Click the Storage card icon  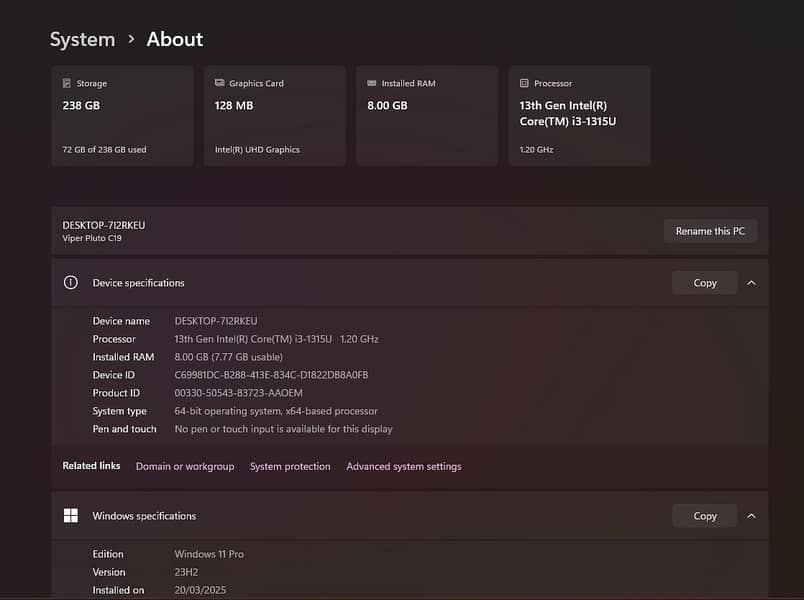pyautogui.click(x=67, y=83)
